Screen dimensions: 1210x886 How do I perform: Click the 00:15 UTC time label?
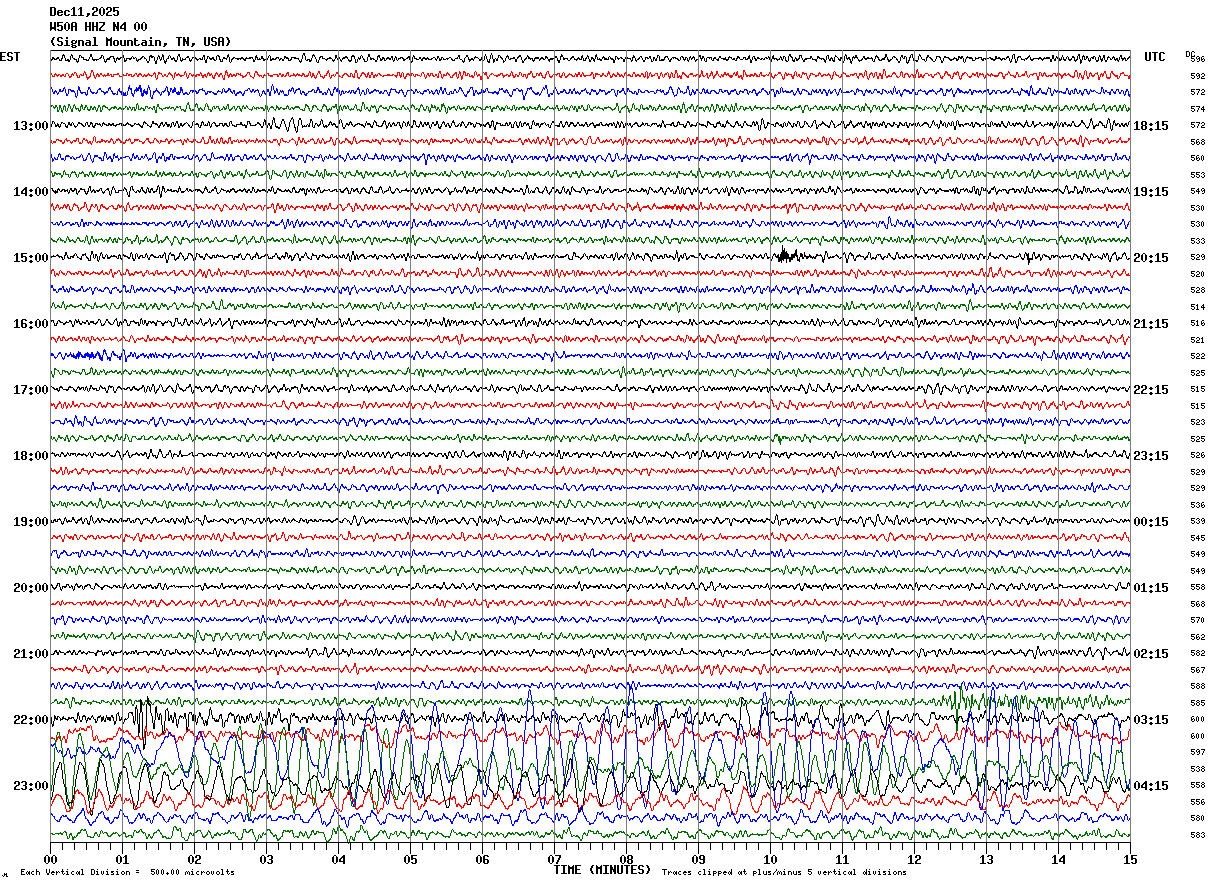(1151, 522)
